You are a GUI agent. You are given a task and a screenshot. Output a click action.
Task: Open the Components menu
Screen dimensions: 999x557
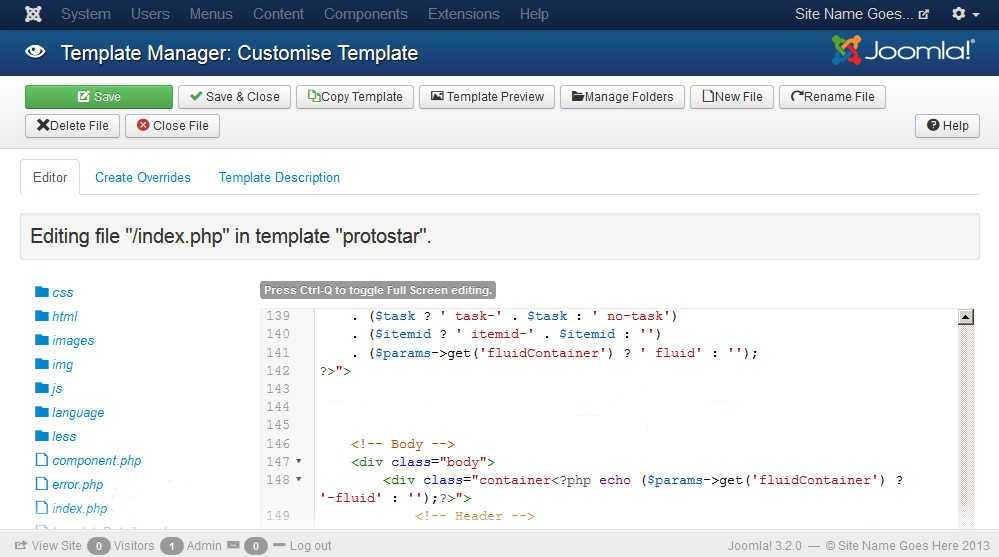pyautogui.click(x=365, y=14)
